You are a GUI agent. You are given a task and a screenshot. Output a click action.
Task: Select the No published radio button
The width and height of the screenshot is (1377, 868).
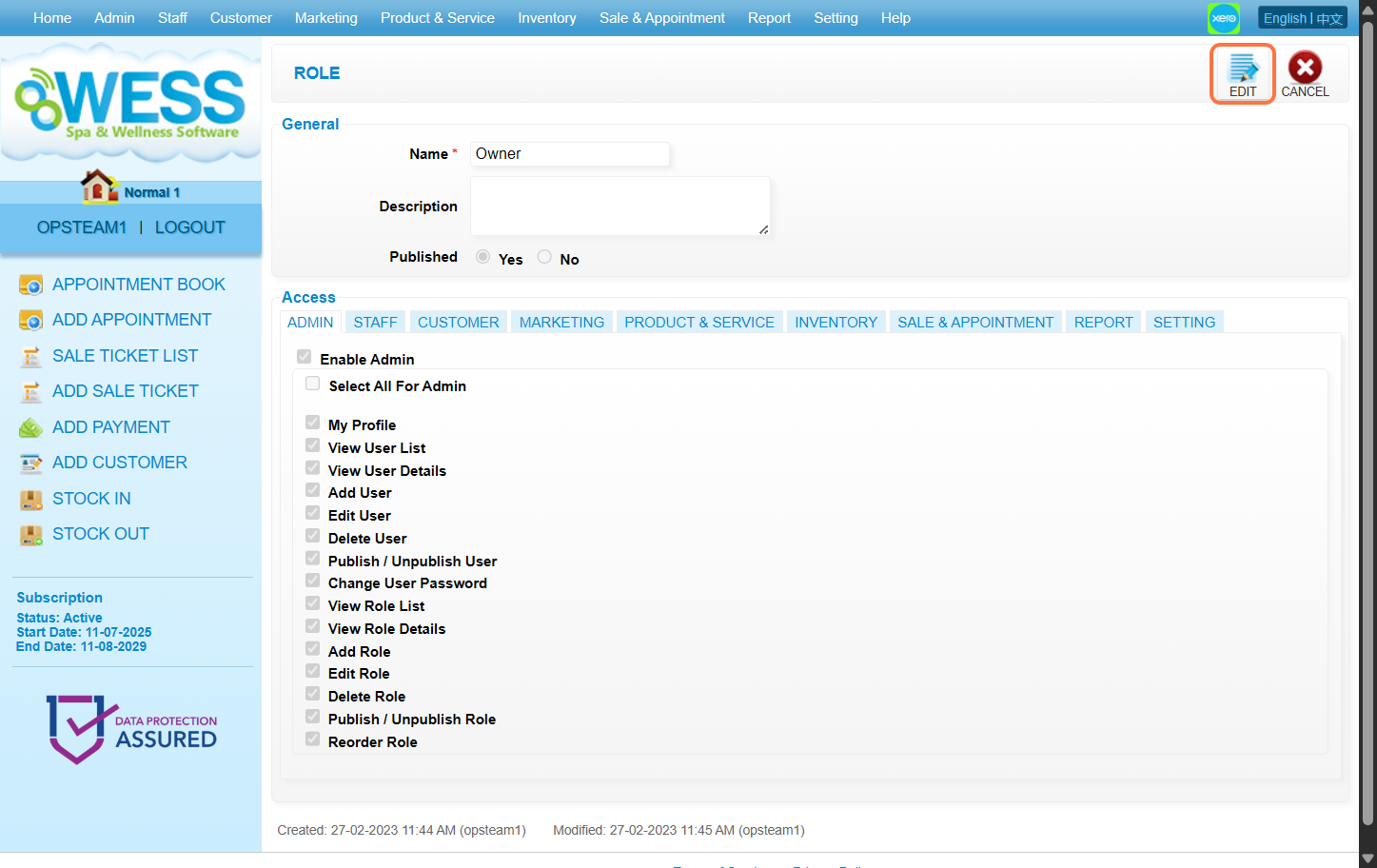[544, 257]
